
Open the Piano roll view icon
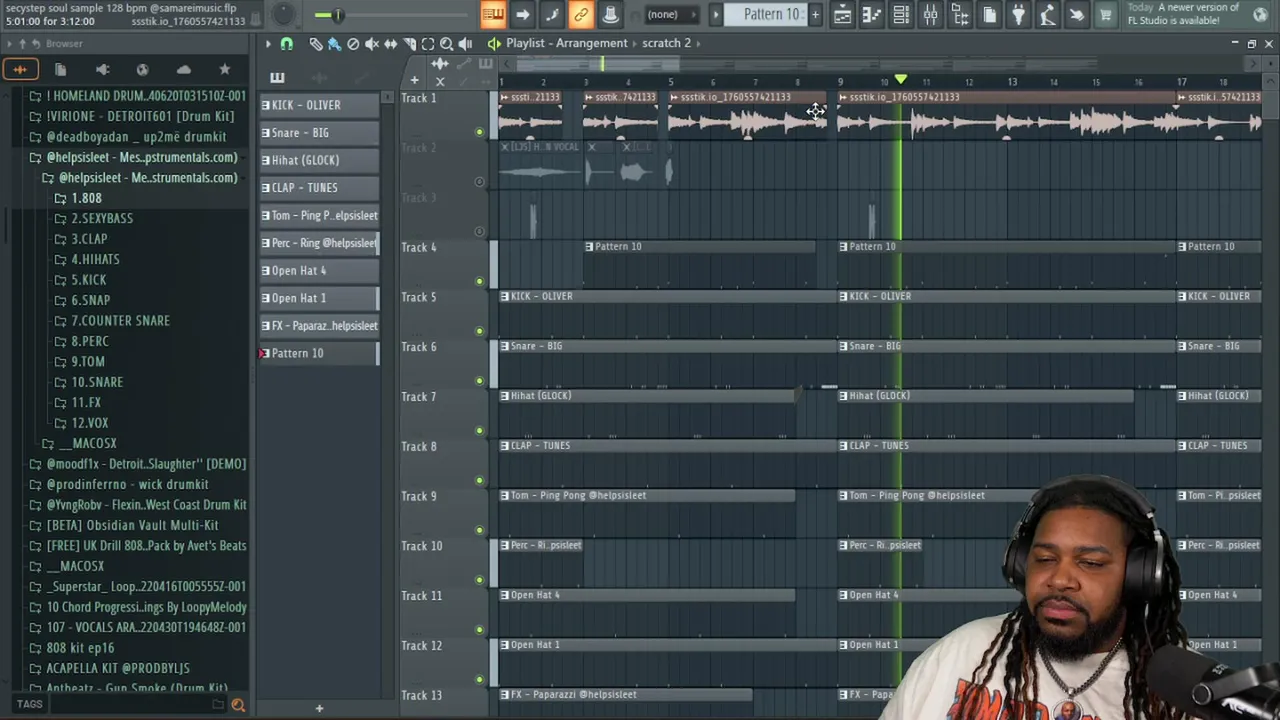point(871,15)
